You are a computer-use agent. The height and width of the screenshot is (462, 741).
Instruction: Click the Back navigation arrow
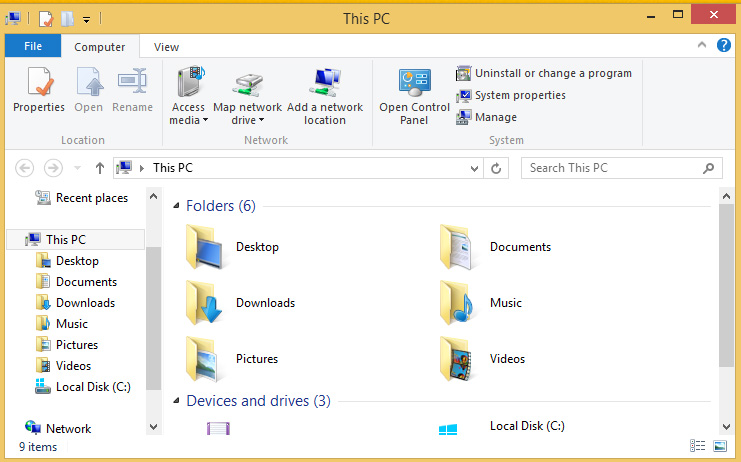click(x=25, y=168)
